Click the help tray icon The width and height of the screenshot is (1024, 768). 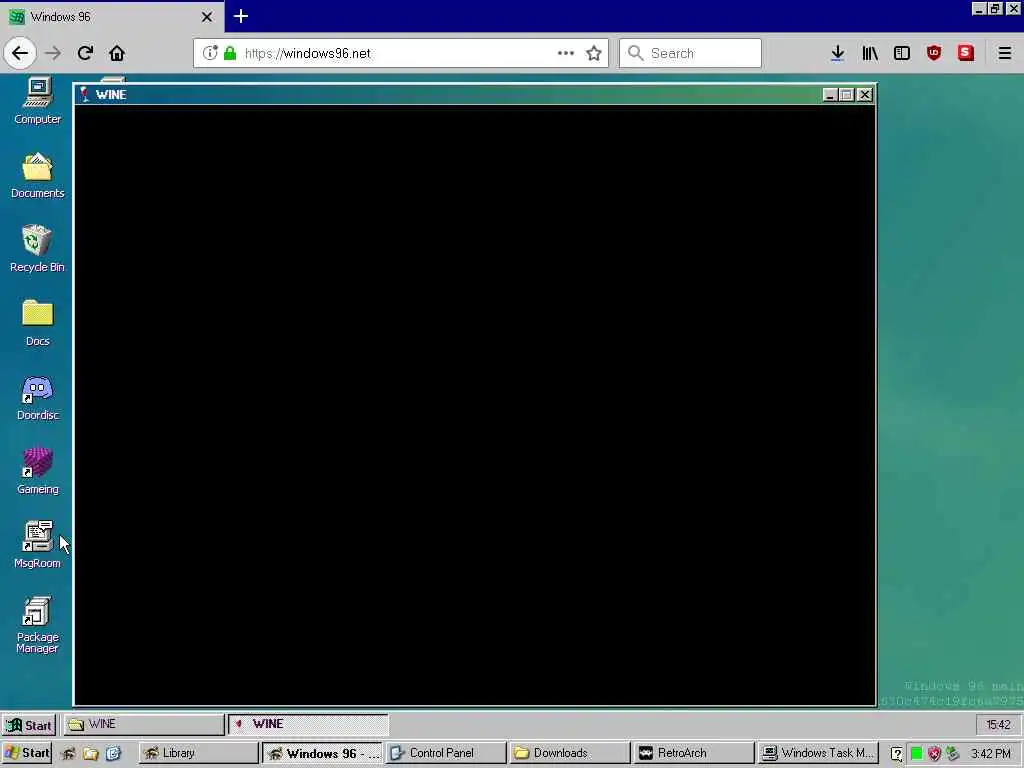[x=897, y=754]
